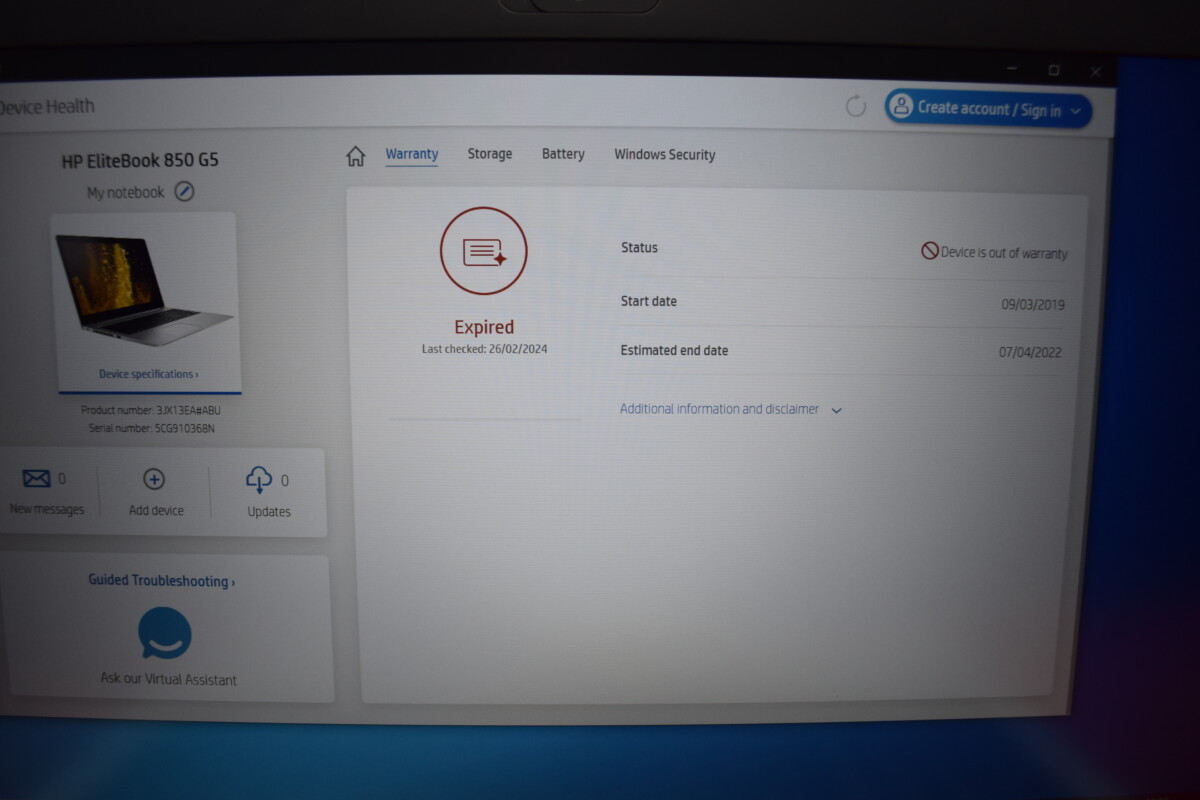1200x800 pixels.
Task: Click the My notebook label
Action: pyautogui.click(x=125, y=192)
